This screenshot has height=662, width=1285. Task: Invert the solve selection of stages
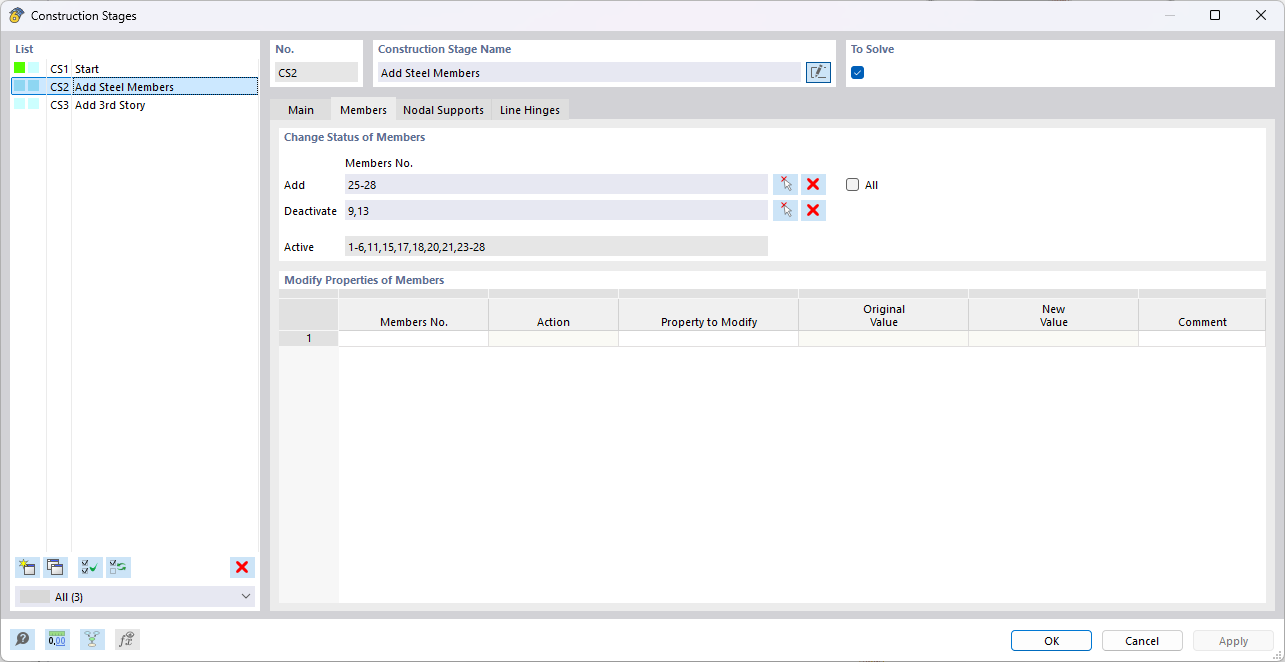click(x=118, y=567)
